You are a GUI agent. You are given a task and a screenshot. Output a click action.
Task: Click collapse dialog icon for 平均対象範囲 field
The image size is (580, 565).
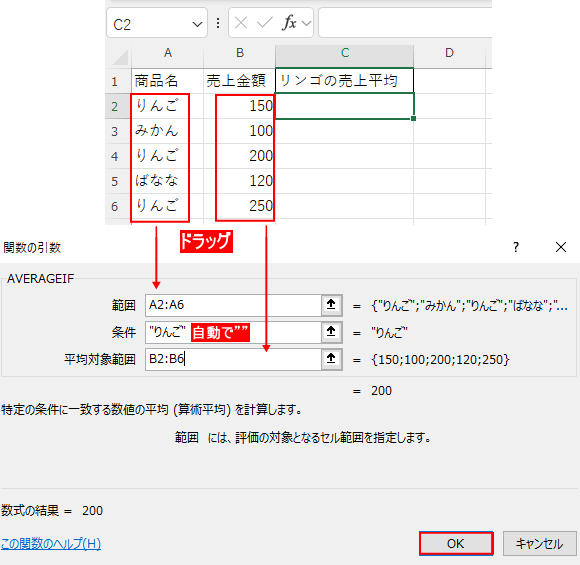pos(331,359)
